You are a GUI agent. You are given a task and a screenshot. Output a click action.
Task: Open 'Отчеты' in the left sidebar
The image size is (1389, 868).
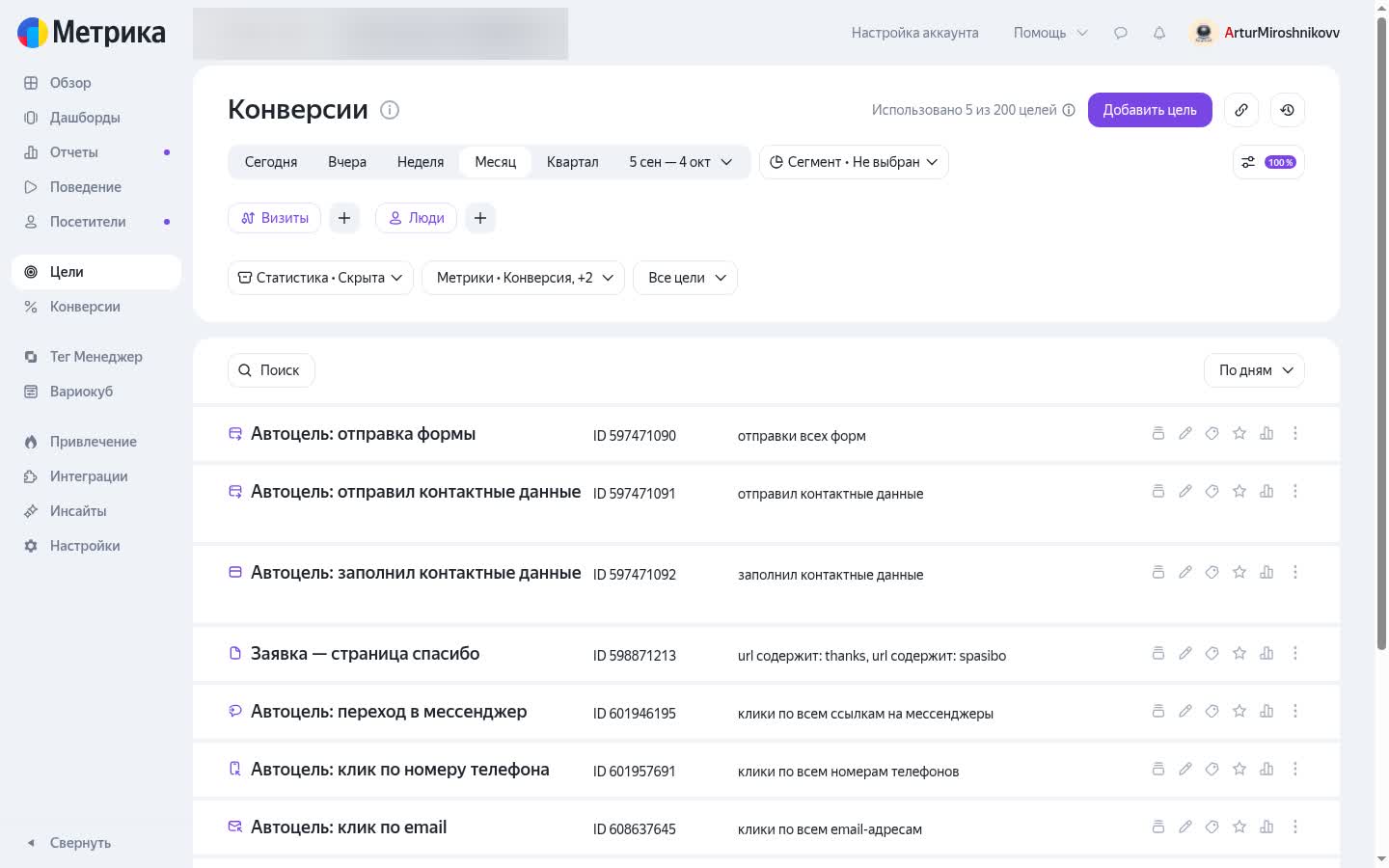(96, 152)
